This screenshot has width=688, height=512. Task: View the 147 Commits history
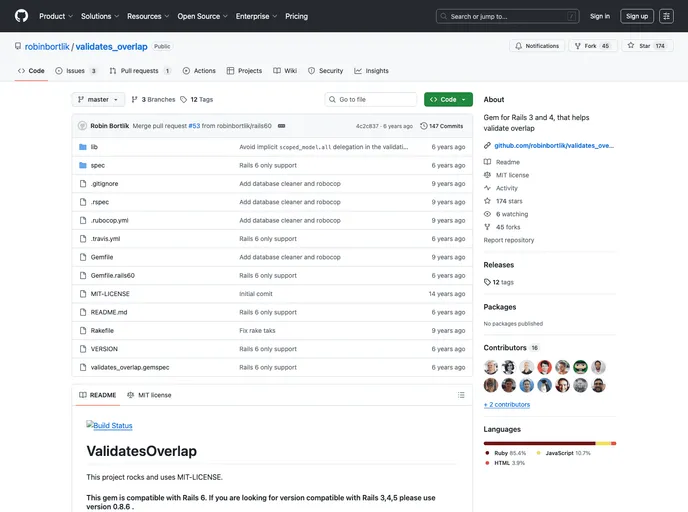click(441, 126)
